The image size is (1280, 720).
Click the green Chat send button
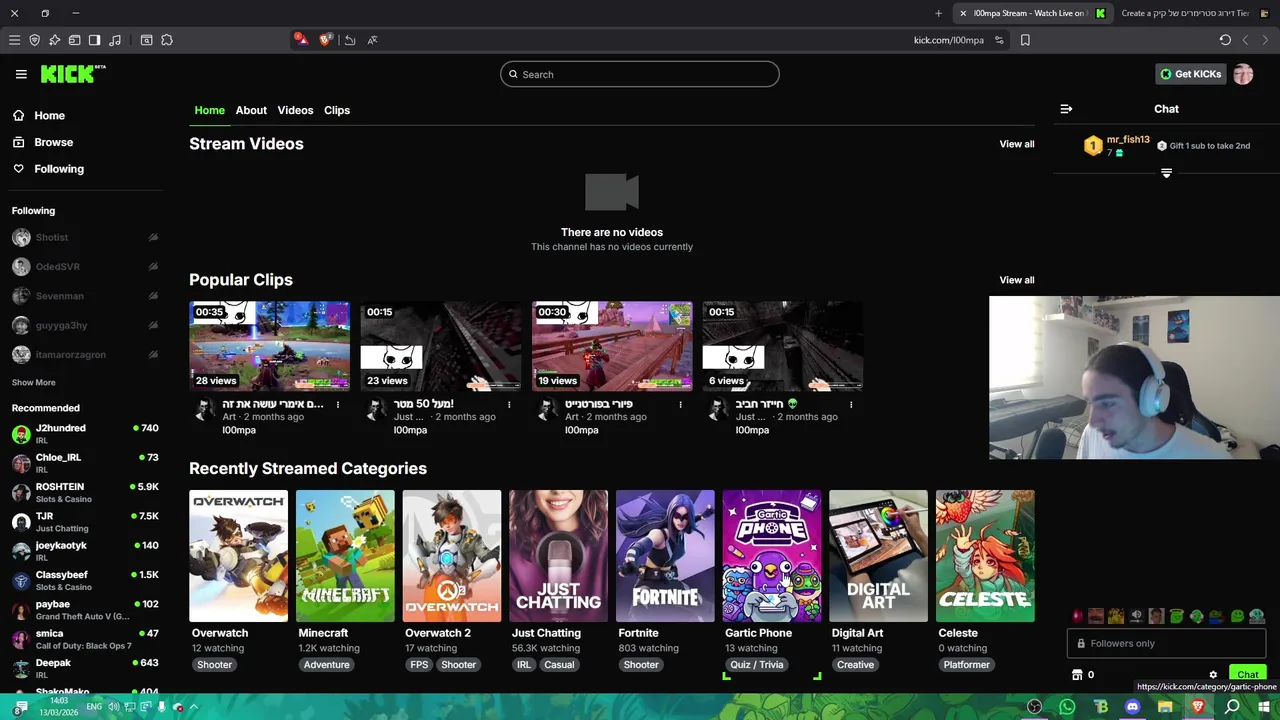coord(1247,675)
